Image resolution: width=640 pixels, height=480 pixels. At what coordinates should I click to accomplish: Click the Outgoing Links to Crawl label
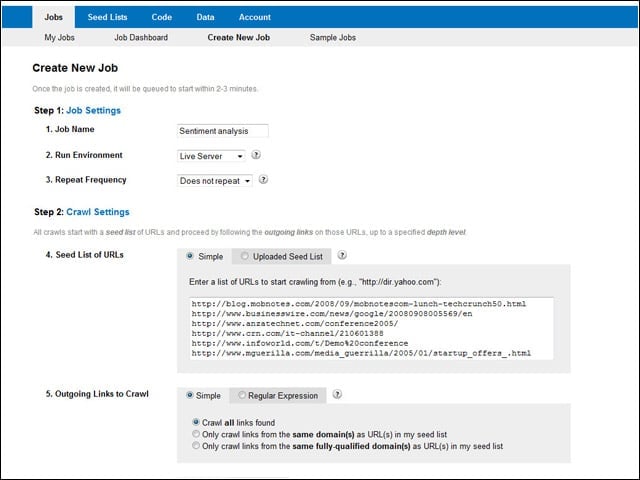[x=97, y=394]
